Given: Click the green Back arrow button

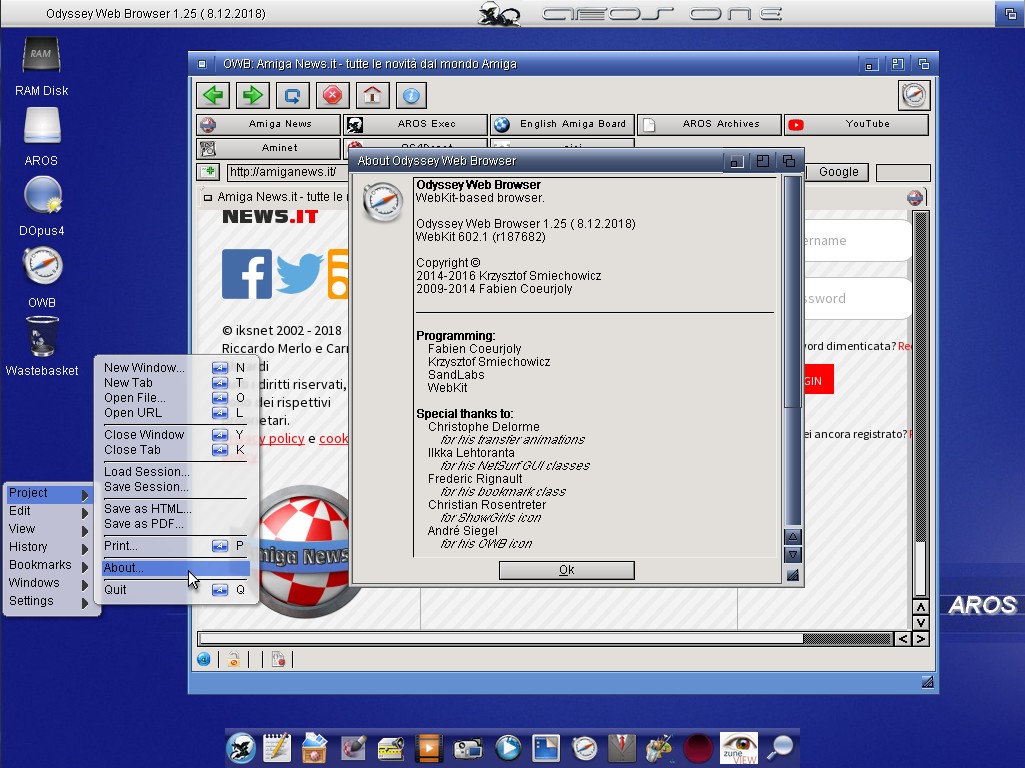Looking at the screenshot, I should [x=212, y=95].
